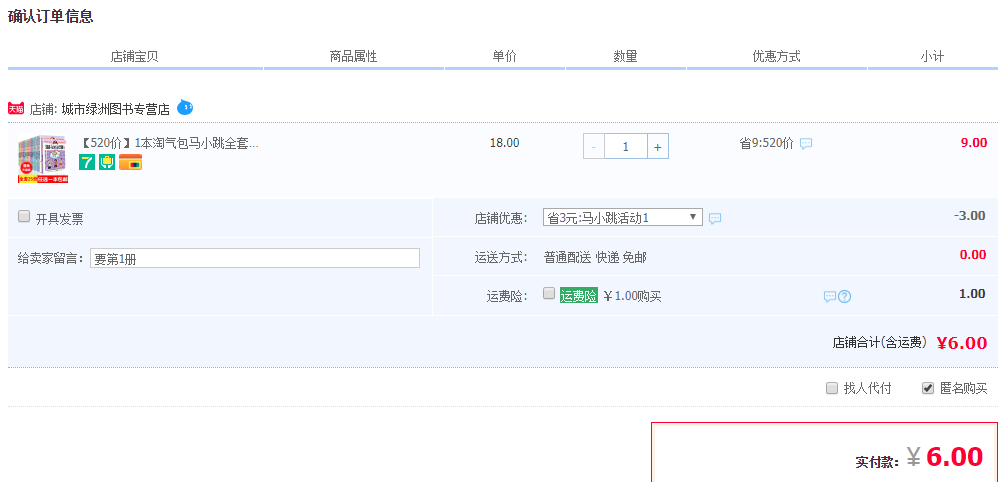Click the -3.00 discount amount
This screenshot has height=482, width=1008.
click(x=970, y=215)
